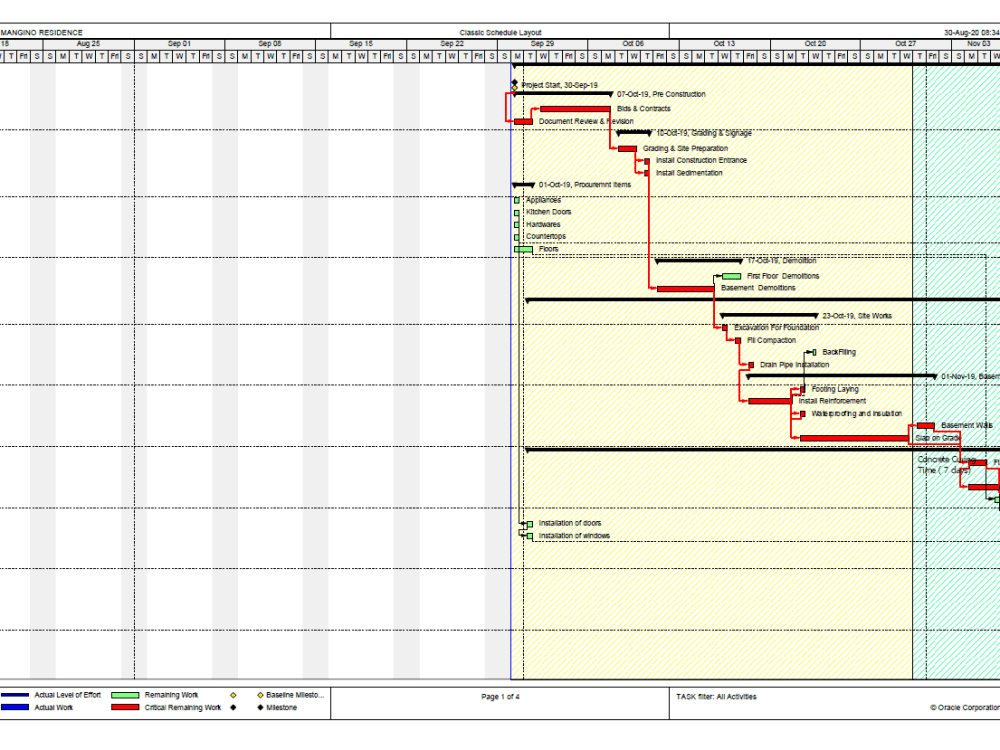1000x750 pixels.
Task: Click the Grading & Site Preparation bar
Action: click(628, 149)
